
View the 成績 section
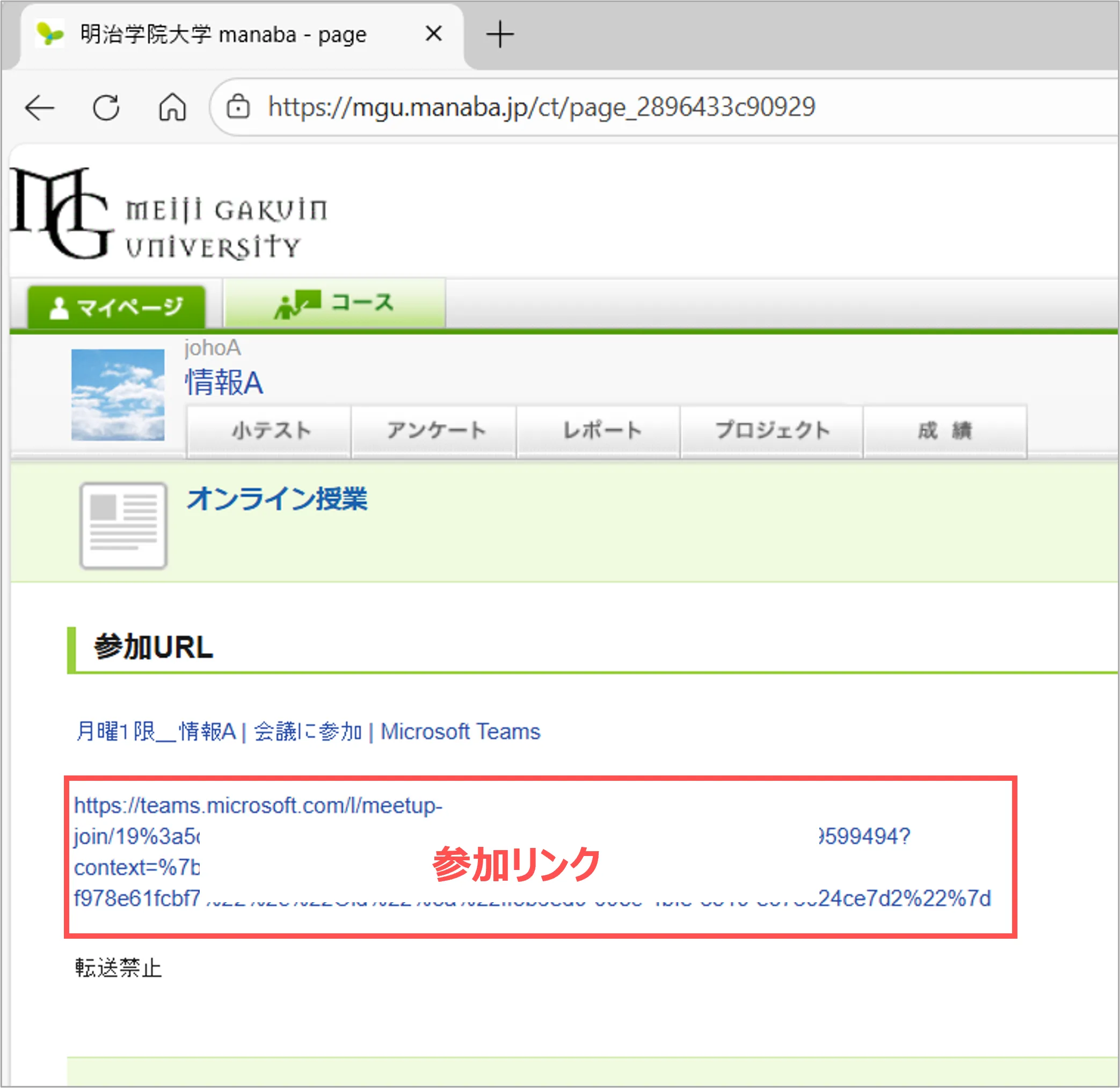pos(944,430)
